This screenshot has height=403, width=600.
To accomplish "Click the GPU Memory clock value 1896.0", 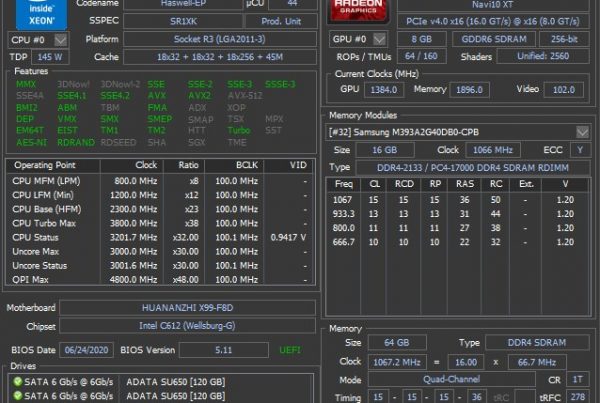I will coord(469,90).
